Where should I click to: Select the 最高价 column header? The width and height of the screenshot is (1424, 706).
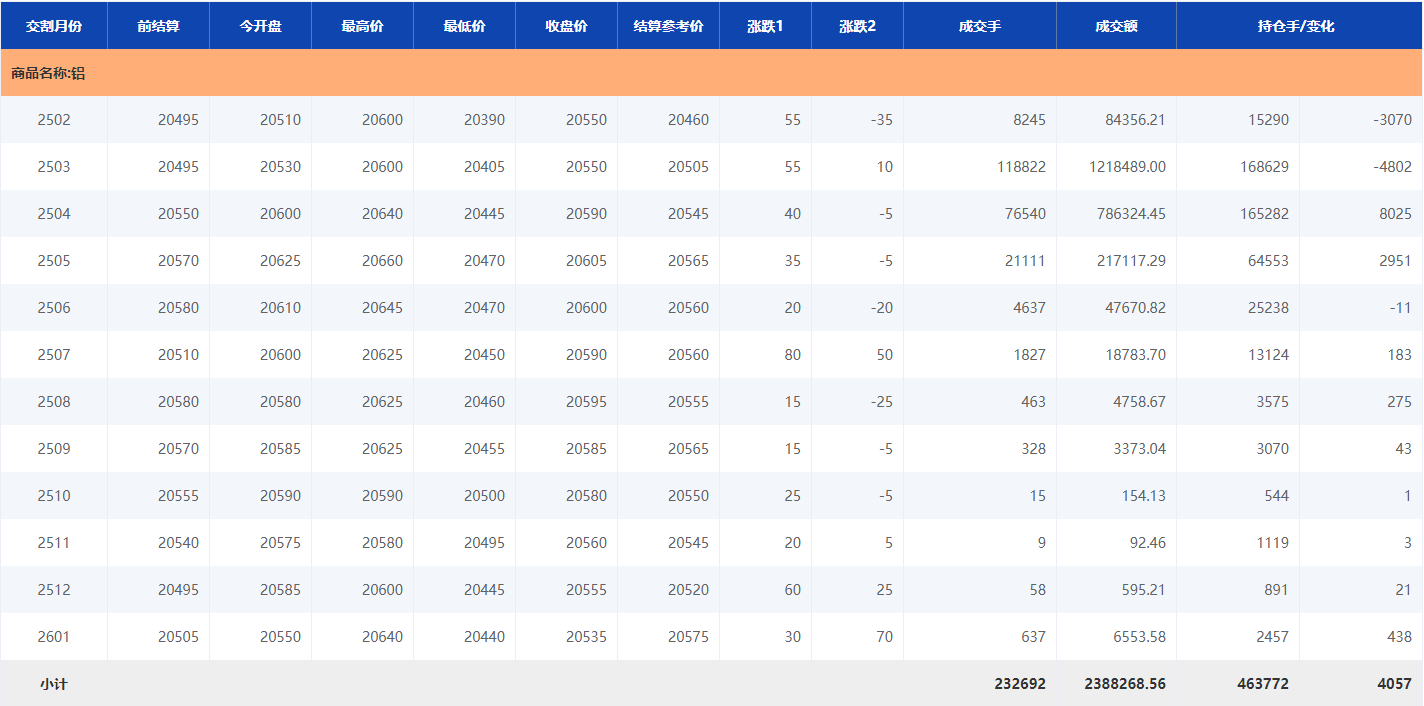click(362, 26)
